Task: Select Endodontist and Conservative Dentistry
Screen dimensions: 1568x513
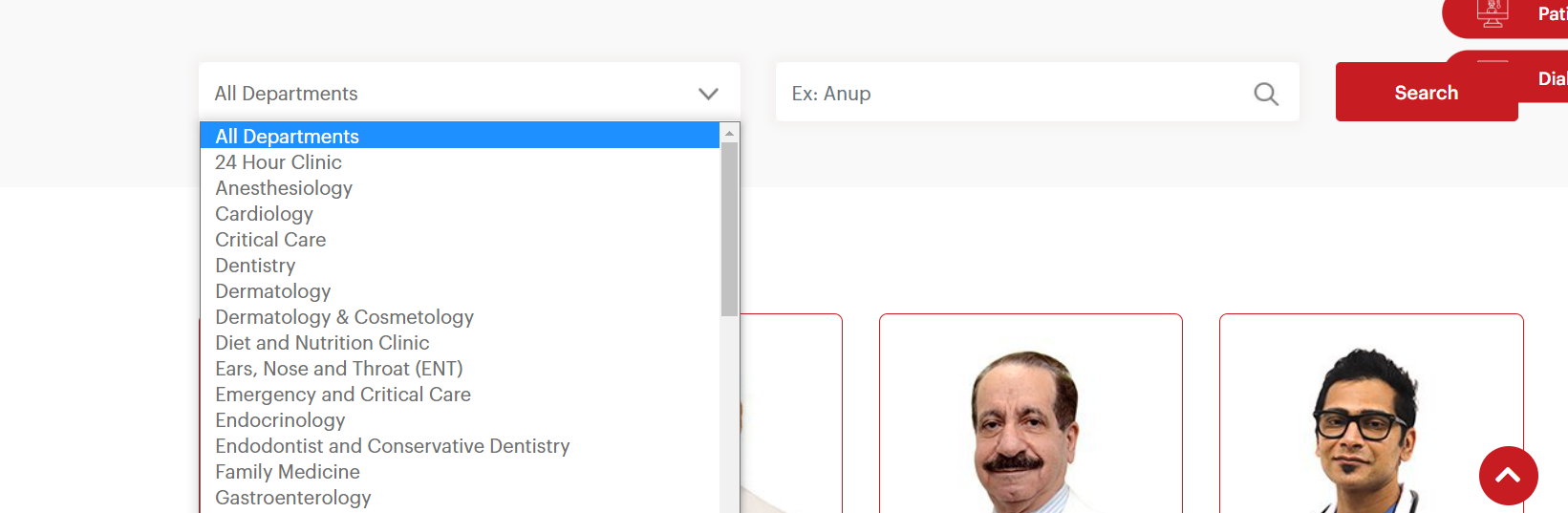Action: [x=460, y=445]
